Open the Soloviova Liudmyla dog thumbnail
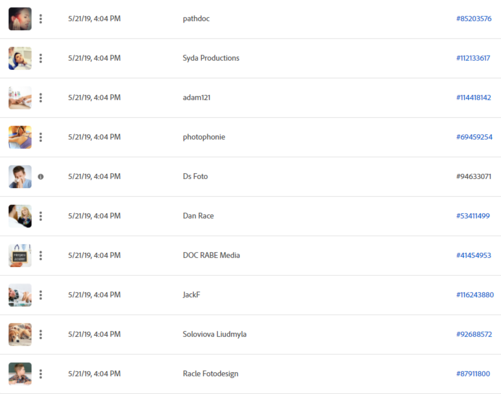The height and width of the screenshot is (394, 501). coord(20,334)
